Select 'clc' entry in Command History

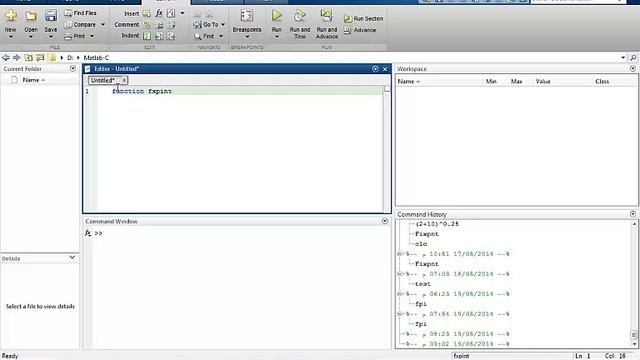(421, 244)
